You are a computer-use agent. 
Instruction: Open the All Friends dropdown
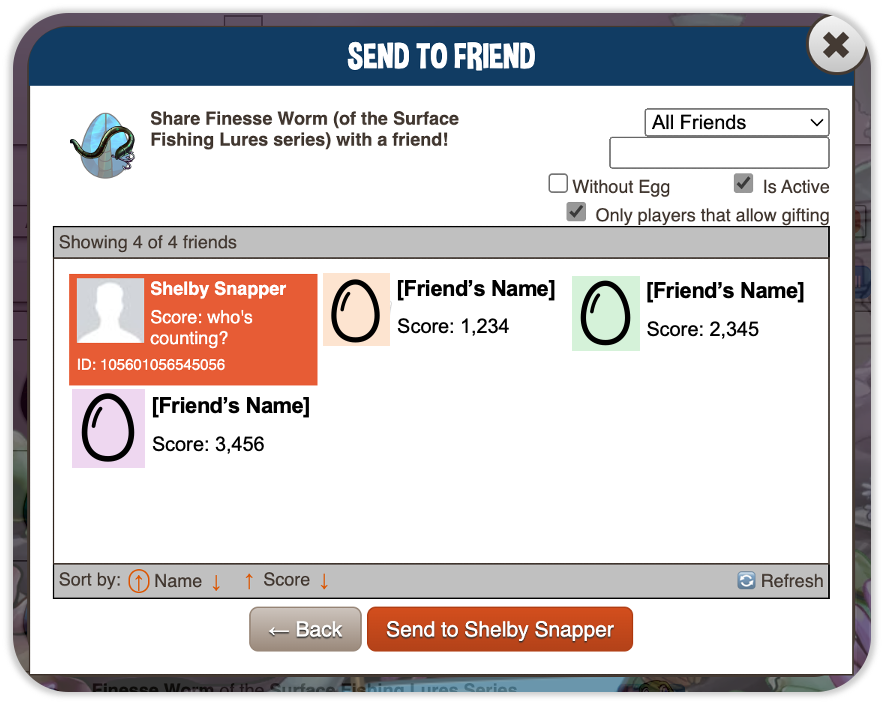pos(736,122)
